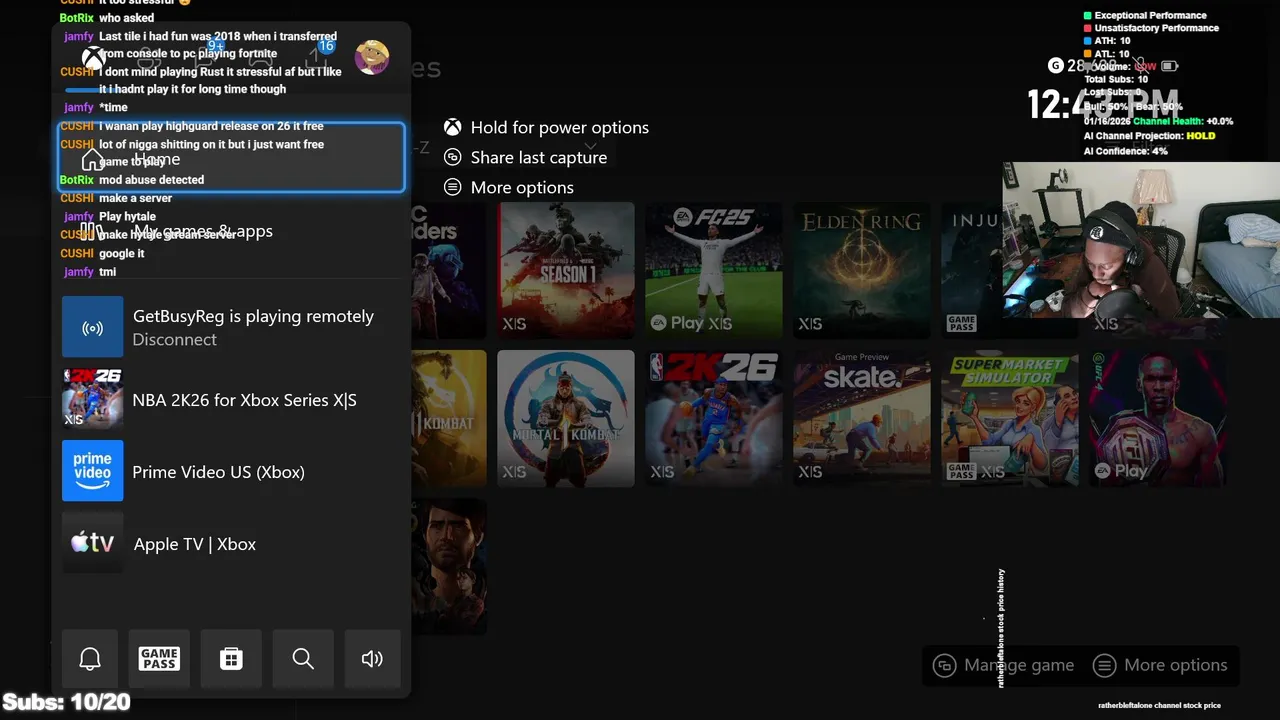Open the Game Pass button in guide
Viewport: 1280px width, 720px height.
159,658
